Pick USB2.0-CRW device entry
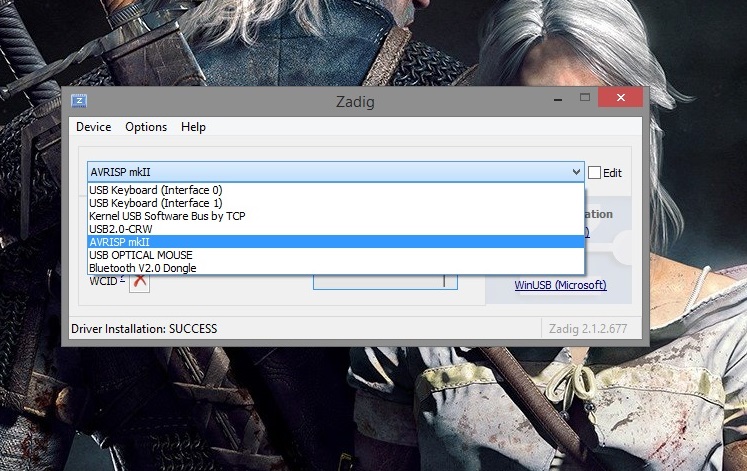 tap(336, 229)
